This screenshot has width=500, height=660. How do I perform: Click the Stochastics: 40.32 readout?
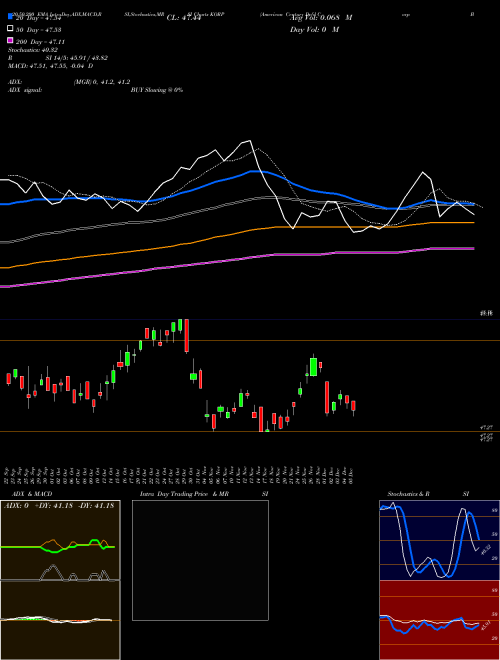click(33, 50)
